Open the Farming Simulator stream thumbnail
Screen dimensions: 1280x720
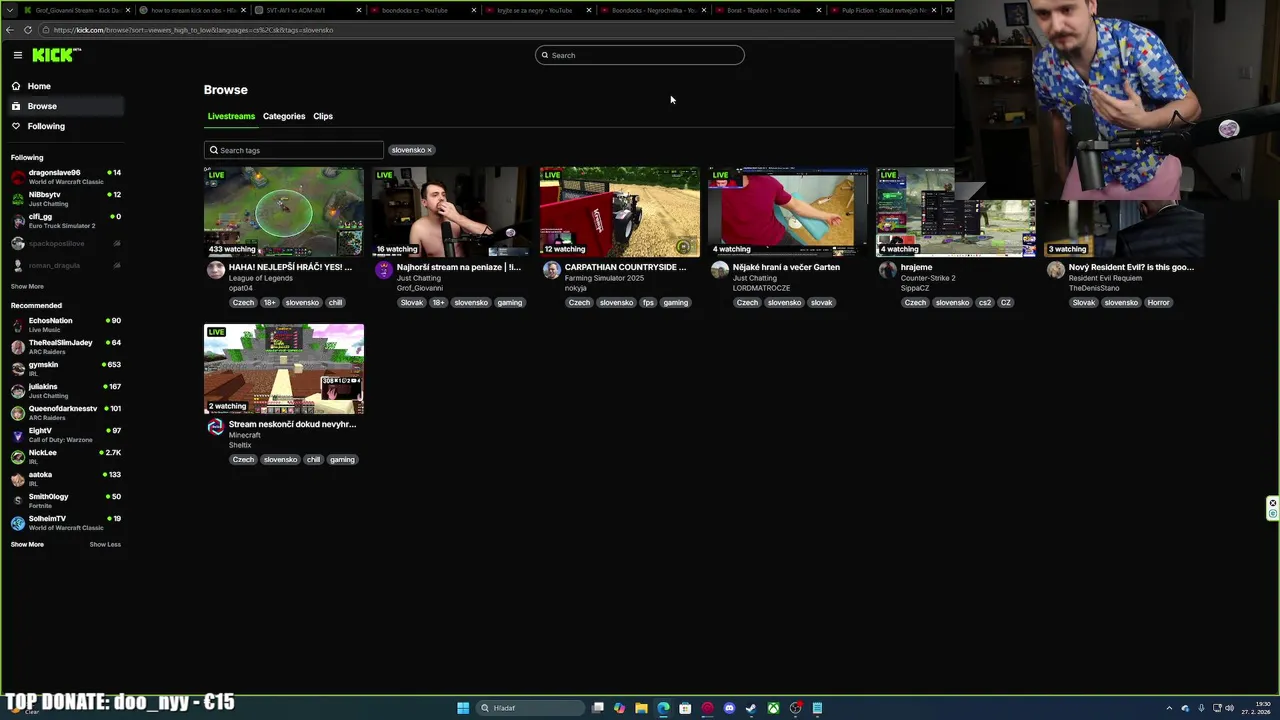pyautogui.click(x=620, y=212)
